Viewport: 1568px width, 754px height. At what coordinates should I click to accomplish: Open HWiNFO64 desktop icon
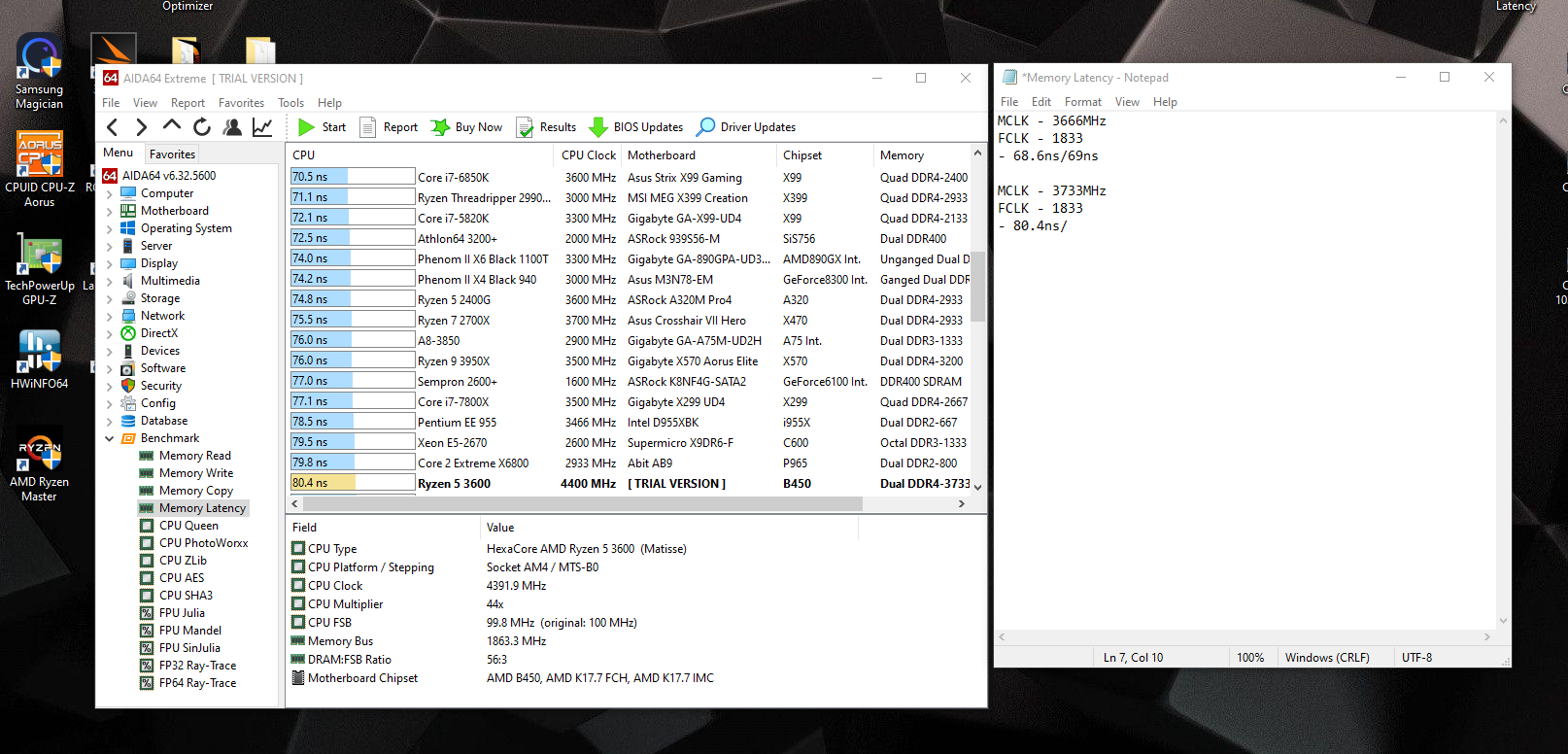39,360
